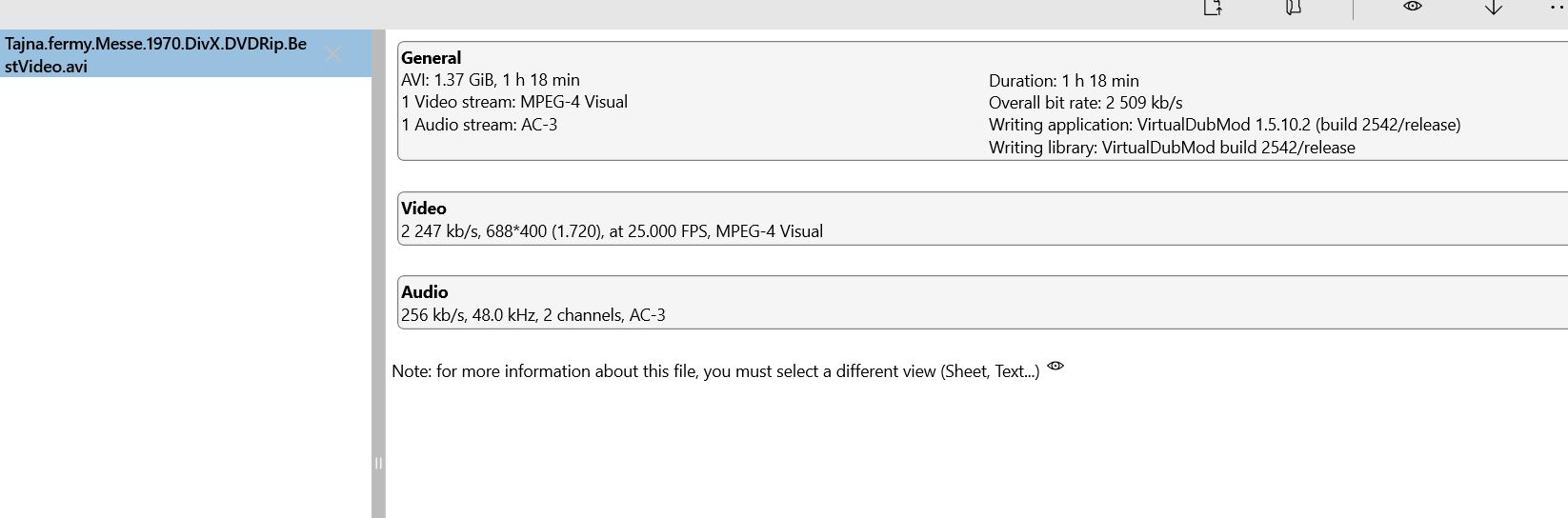Select the Tajna.fermy.Messe.1970 file entry
The width and height of the screenshot is (1568, 518).
156,54
